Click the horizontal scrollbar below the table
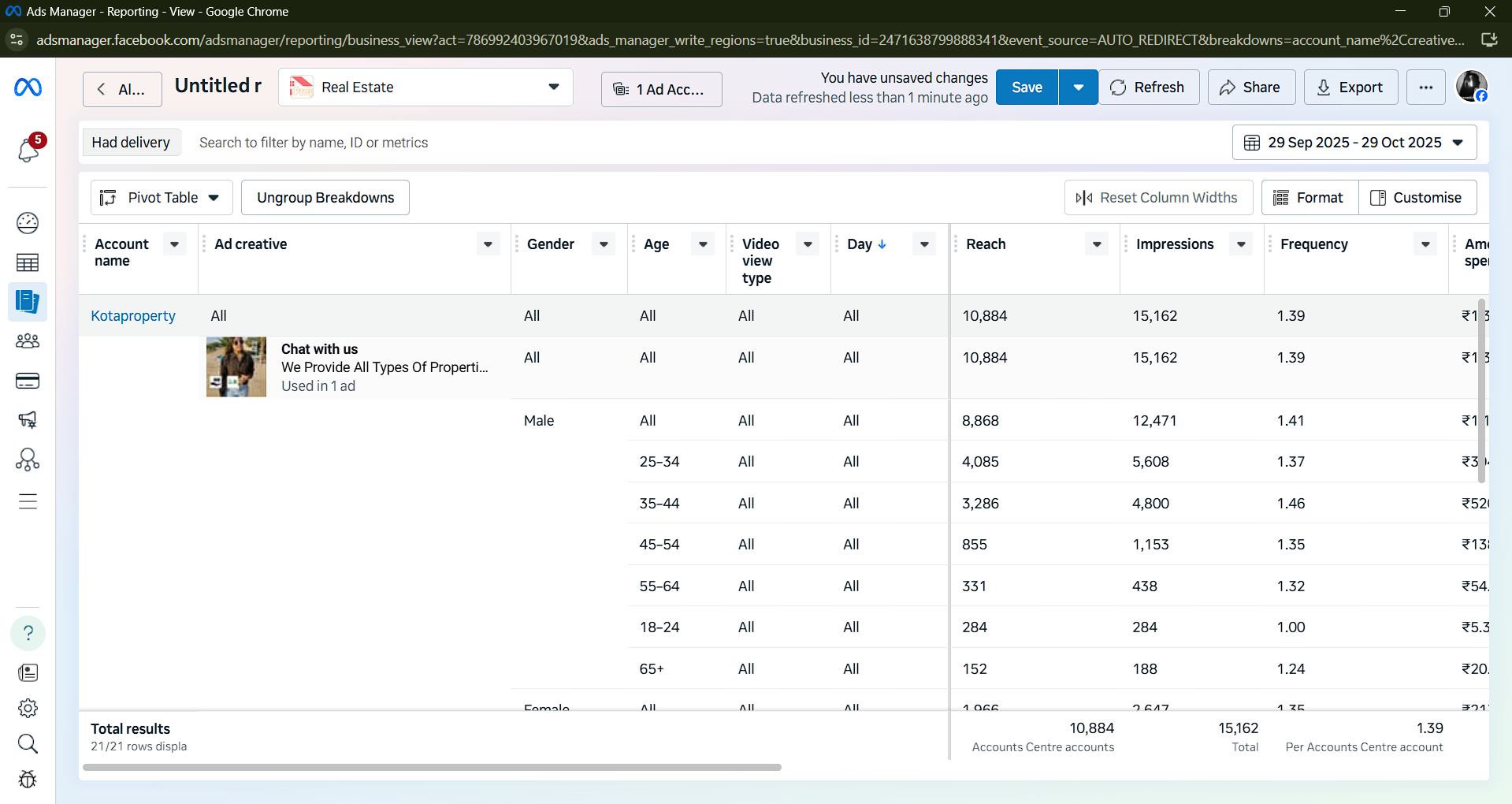This screenshot has width=1512, height=804. [x=432, y=767]
